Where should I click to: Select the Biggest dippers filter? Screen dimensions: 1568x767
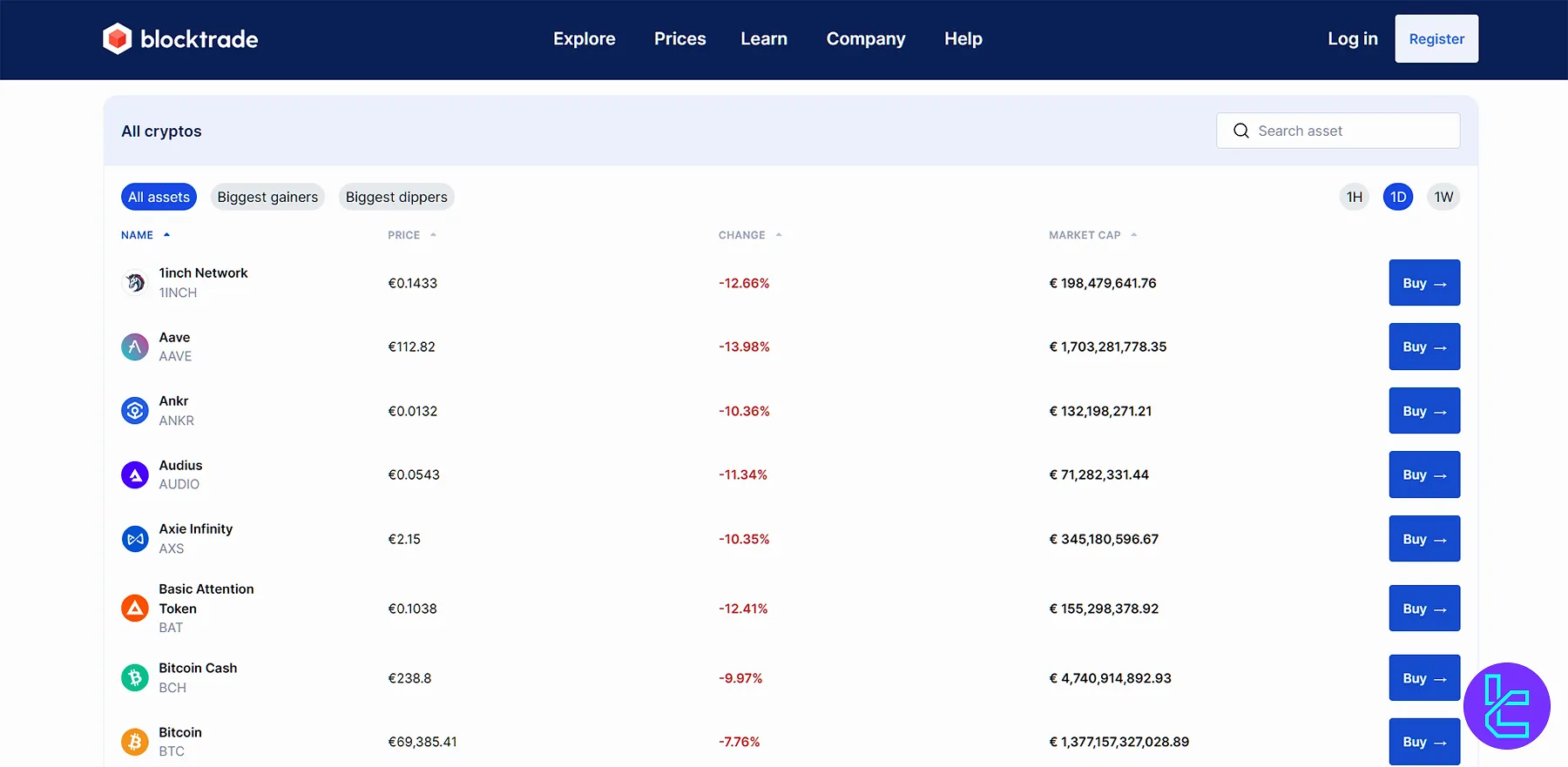point(396,197)
